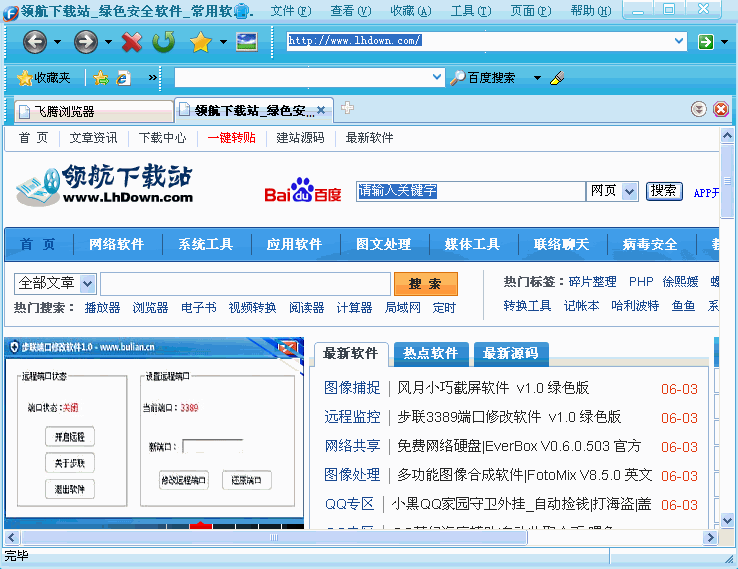Open the 系统工具 navigation category
Image resolution: width=738 pixels, height=569 pixels.
coord(206,244)
